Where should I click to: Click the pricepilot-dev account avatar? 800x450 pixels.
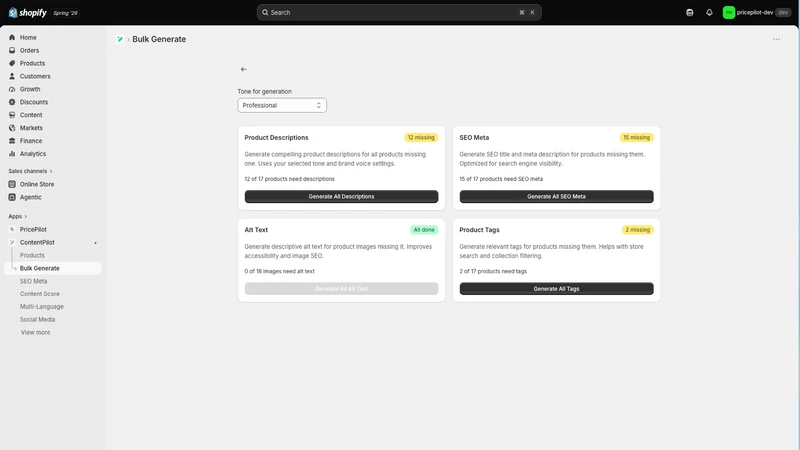(729, 13)
